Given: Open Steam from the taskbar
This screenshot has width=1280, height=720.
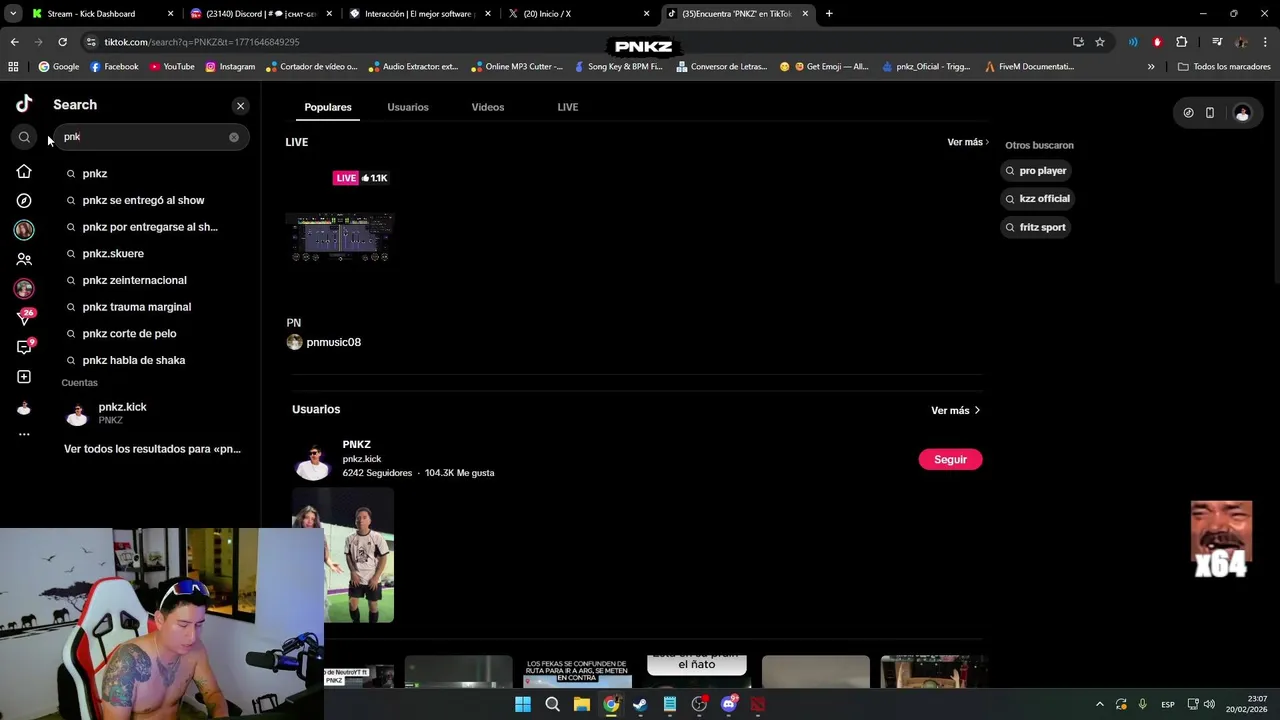Looking at the screenshot, I should pos(640,704).
